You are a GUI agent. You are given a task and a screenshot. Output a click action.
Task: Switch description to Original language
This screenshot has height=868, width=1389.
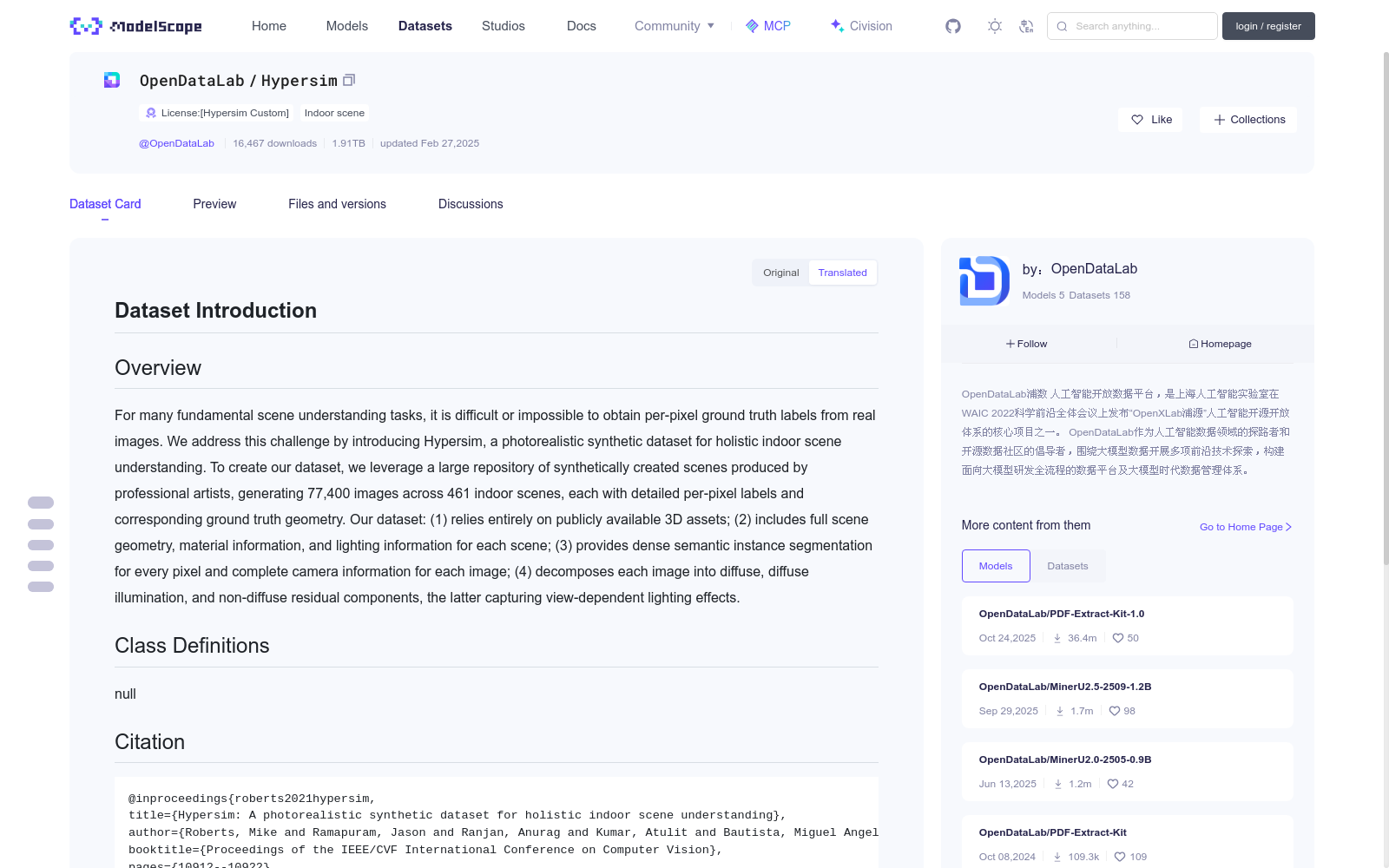tap(781, 273)
